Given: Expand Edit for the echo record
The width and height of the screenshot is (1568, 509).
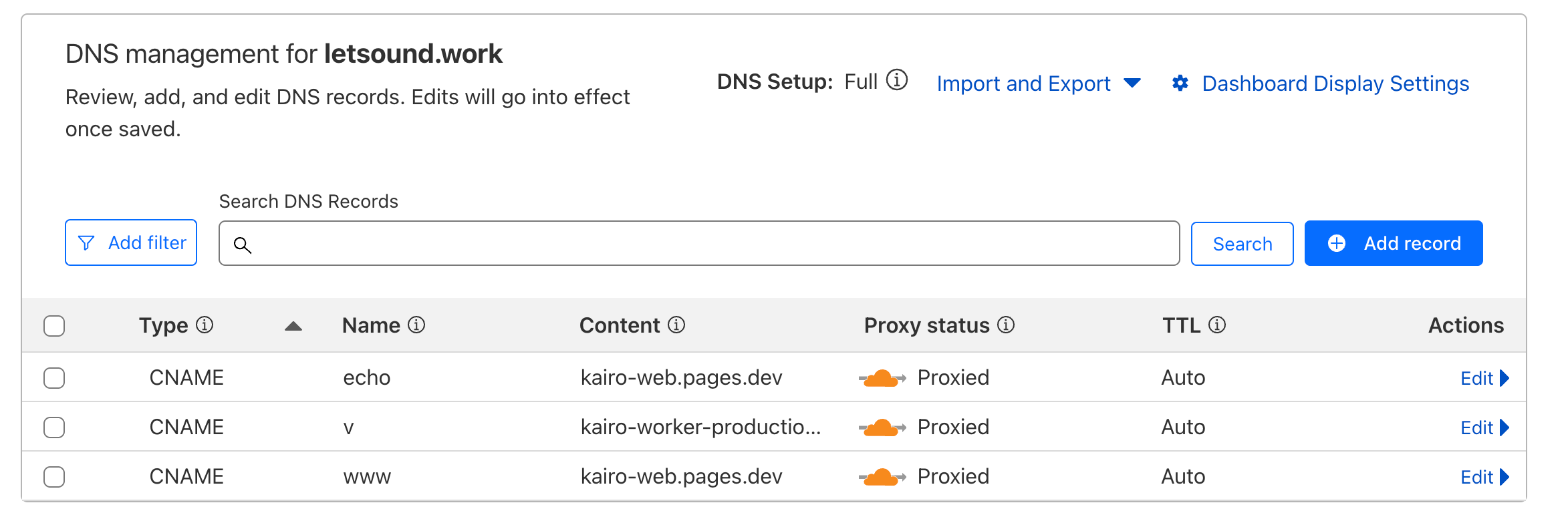Looking at the screenshot, I should [x=1484, y=378].
